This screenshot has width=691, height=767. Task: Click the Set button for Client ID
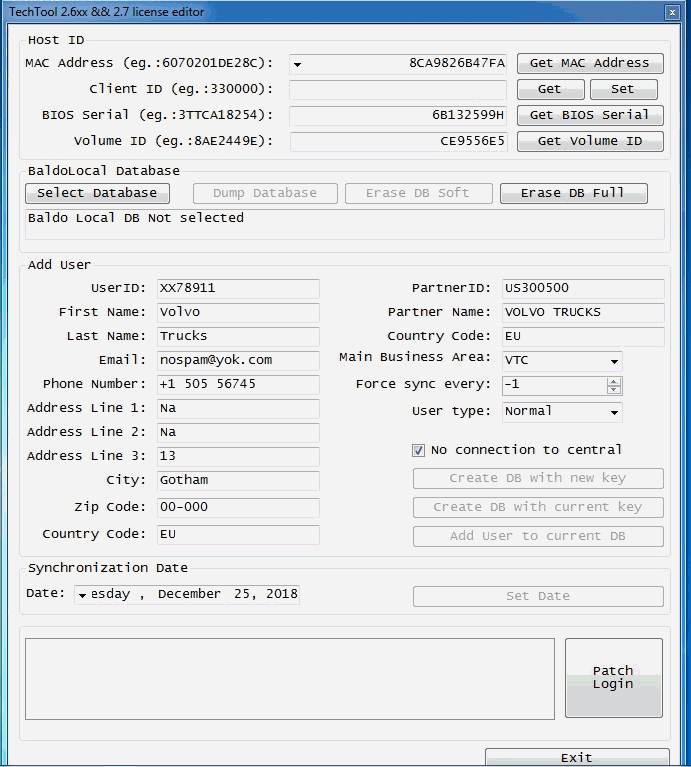pos(622,89)
